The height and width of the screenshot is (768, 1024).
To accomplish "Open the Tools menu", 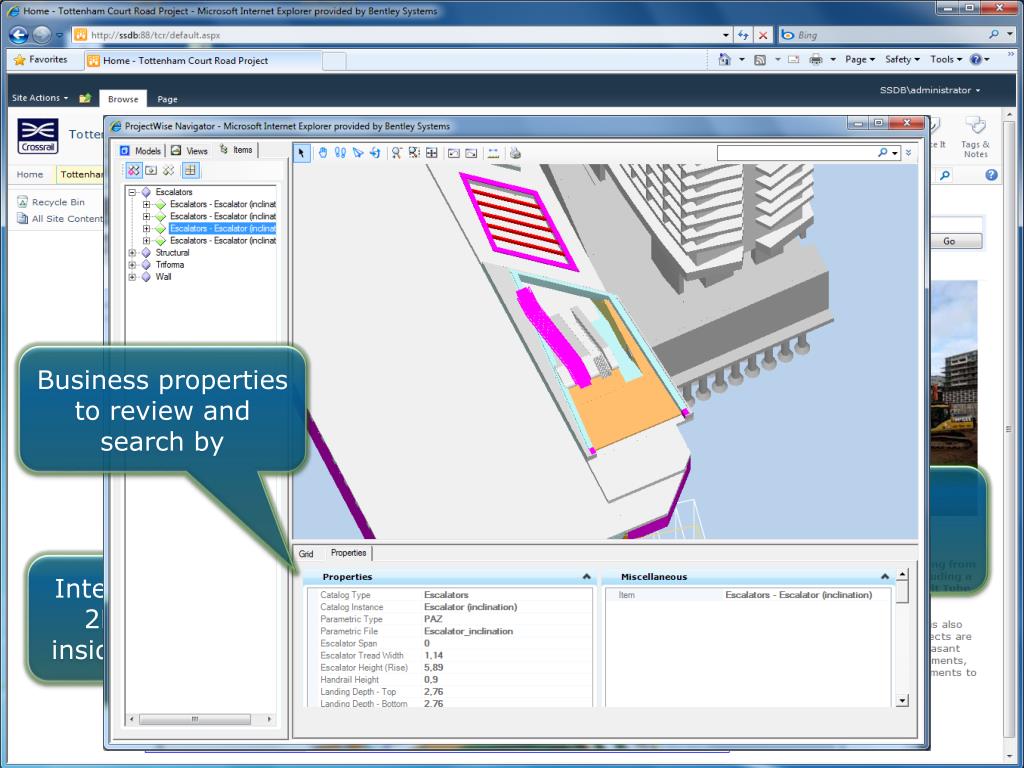I will click(946, 59).
